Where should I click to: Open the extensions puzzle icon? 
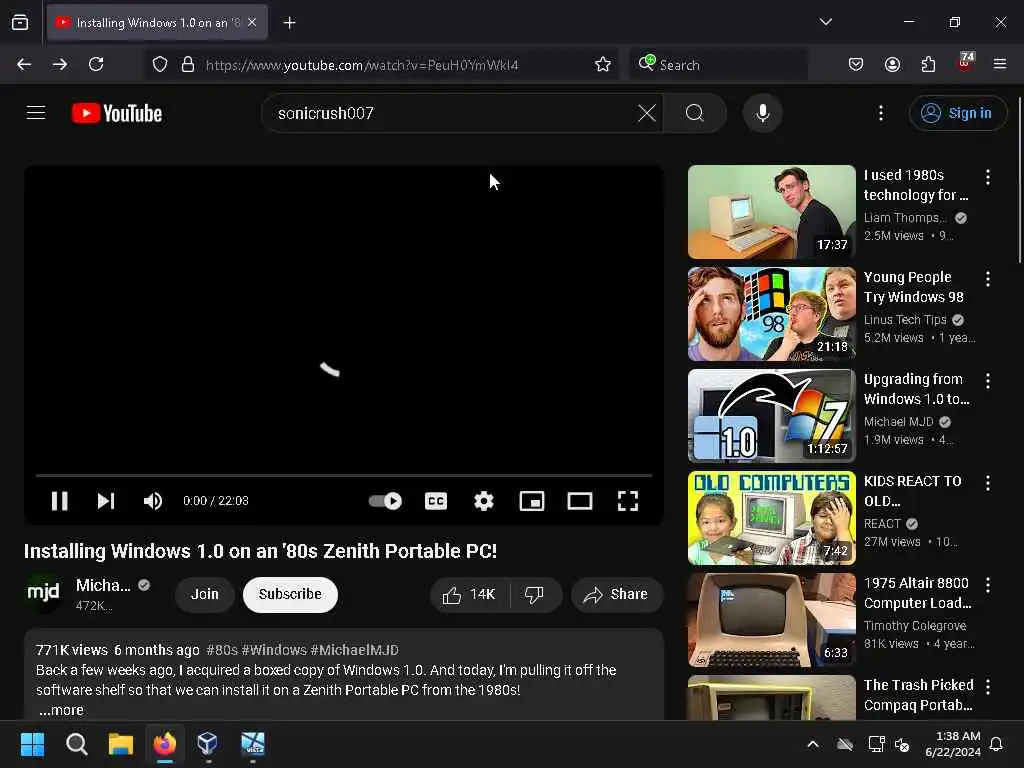click(928, 64)
